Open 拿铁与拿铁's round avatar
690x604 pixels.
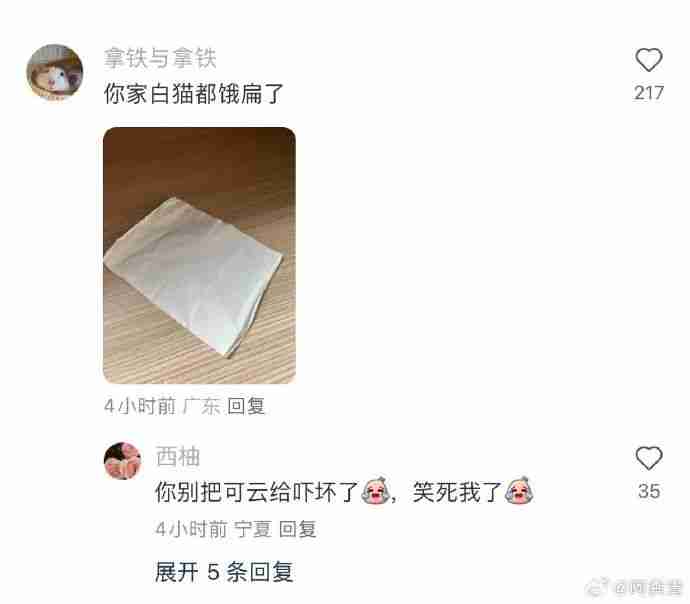tap(55, 72)
